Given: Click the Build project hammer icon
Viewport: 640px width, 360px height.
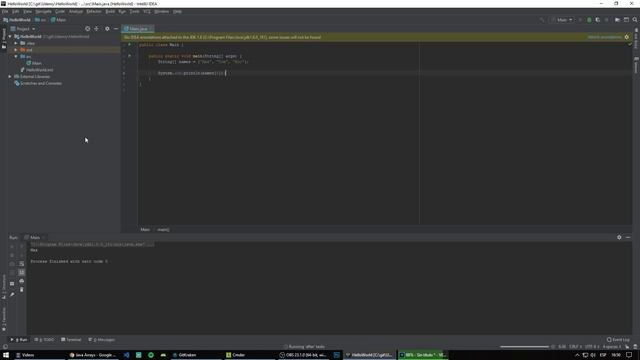Looking at the screenshot, I should coord(542,20).
